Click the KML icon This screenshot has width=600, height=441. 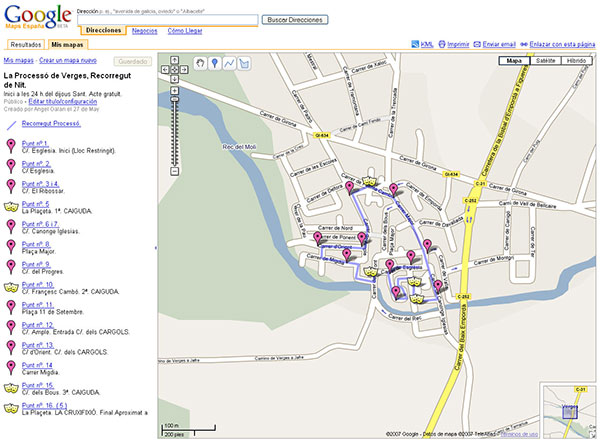click(415, 44)
